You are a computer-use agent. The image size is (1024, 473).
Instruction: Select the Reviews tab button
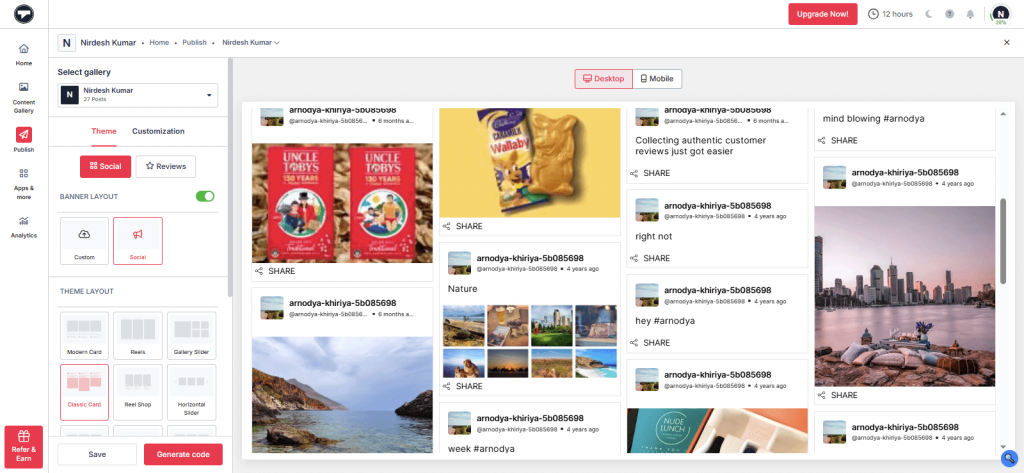166,166
